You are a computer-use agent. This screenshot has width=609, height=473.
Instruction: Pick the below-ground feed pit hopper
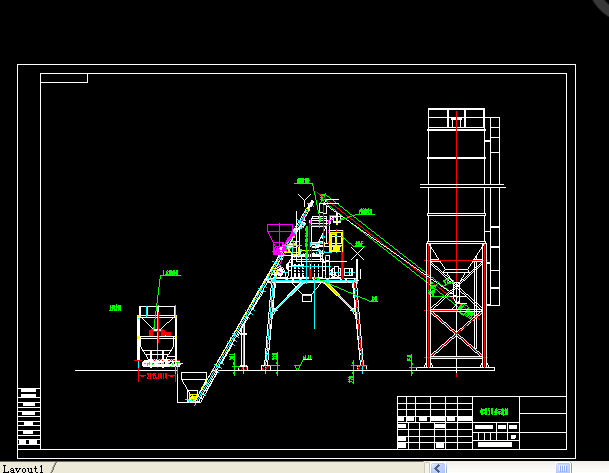pyautogui.click(x=192, y=387)
